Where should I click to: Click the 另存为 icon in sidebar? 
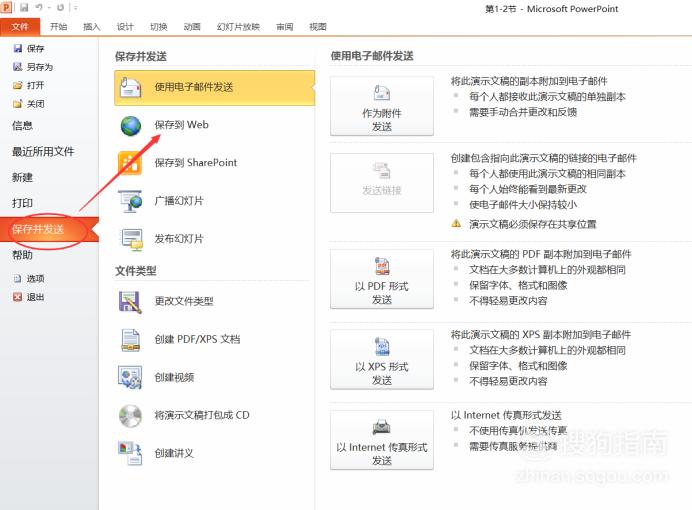click(18, 67)
